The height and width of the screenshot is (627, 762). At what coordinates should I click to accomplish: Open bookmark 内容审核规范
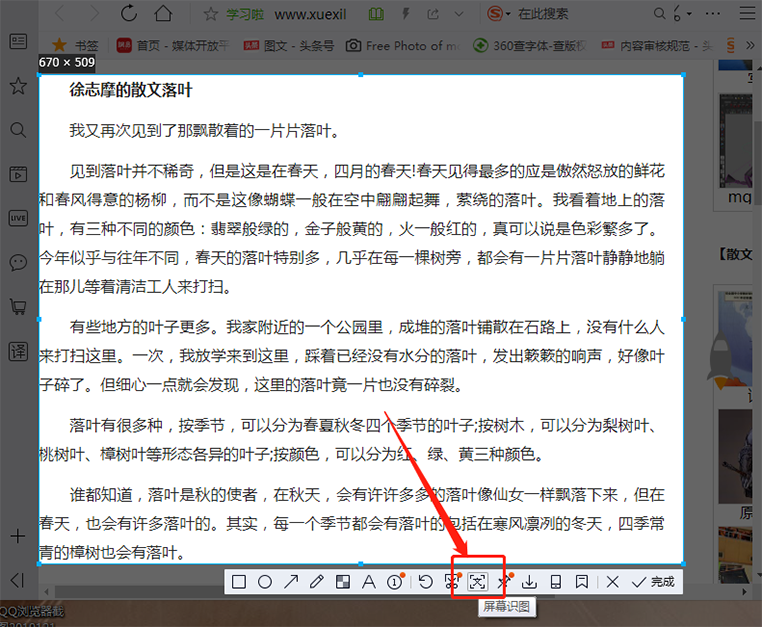coord(658,46)
